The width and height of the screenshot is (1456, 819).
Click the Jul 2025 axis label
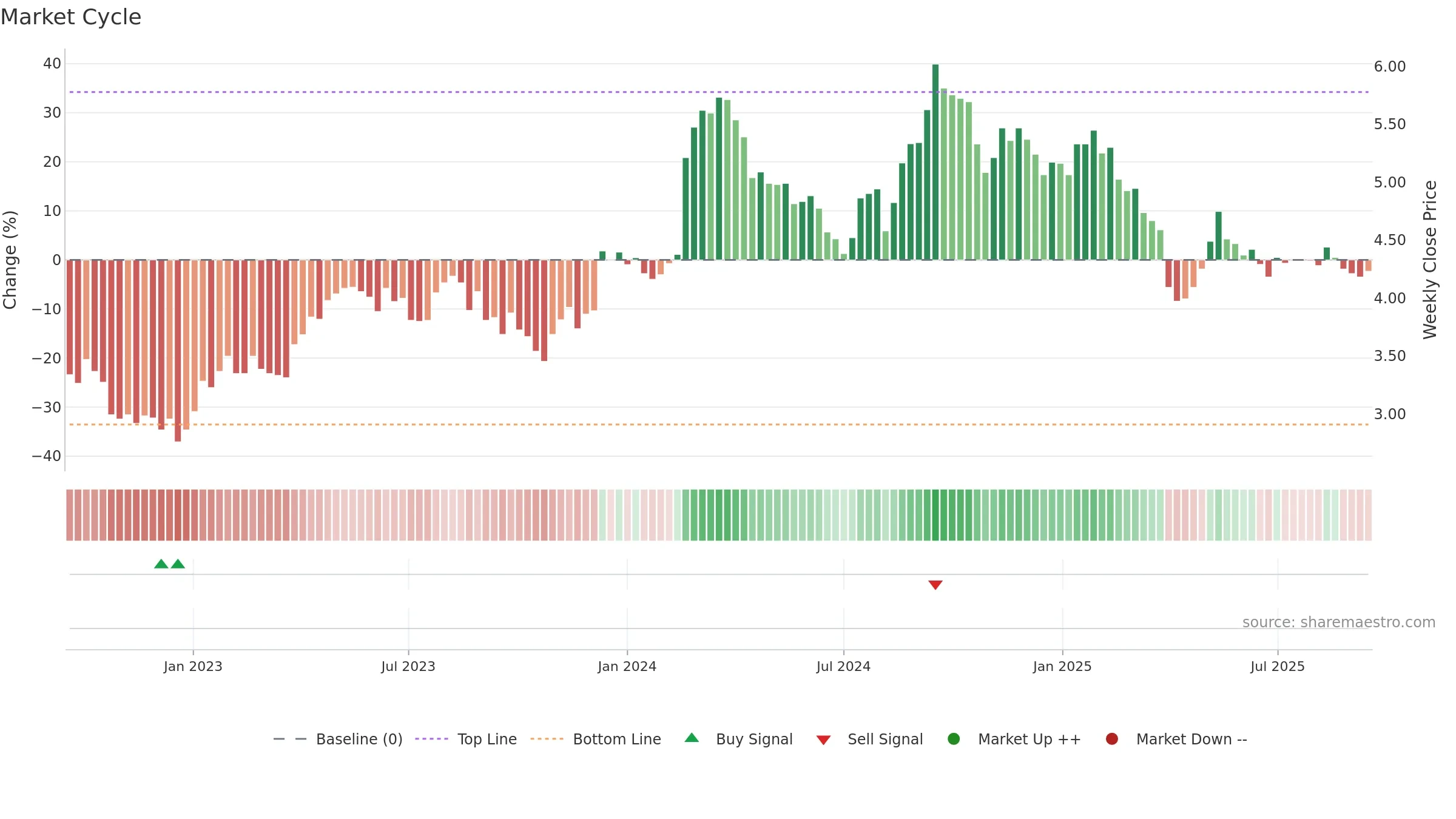click(x=1278, y=667)
